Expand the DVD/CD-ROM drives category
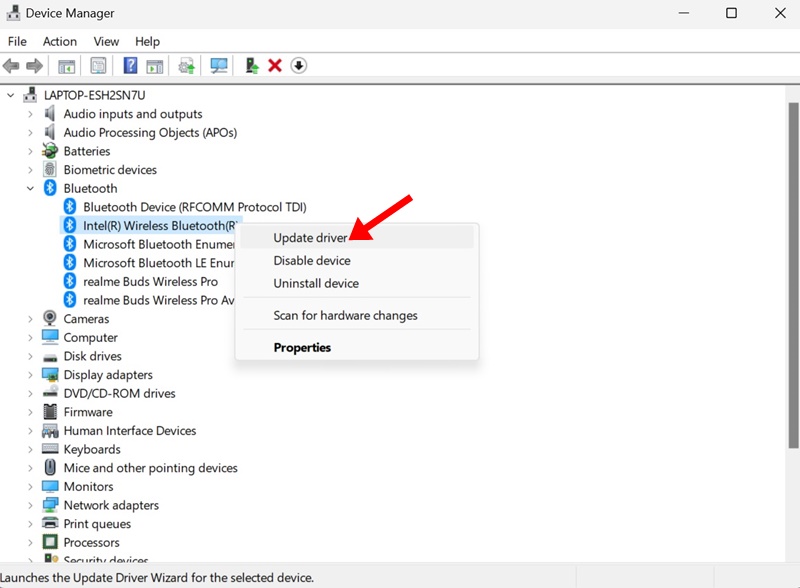Image resolution: width=800 pixels, height=588 pixels. (31, 394)
